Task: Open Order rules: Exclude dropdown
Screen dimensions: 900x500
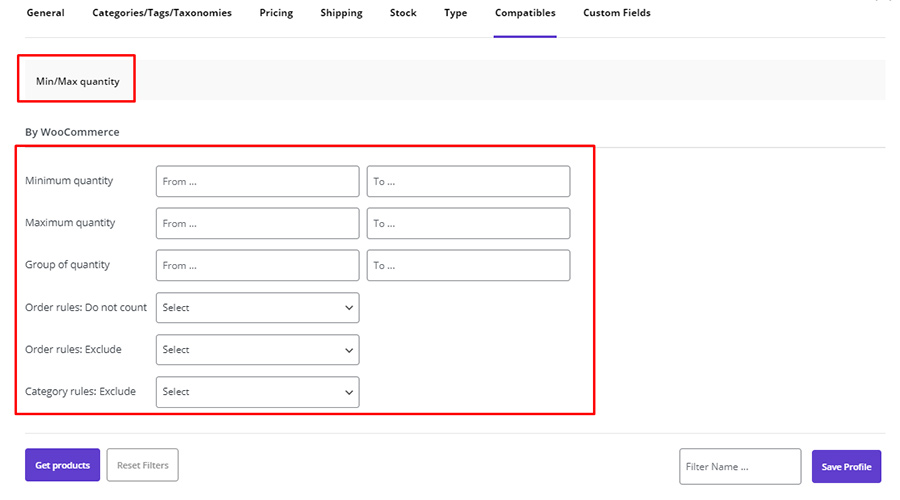Action: coord(258,350)
